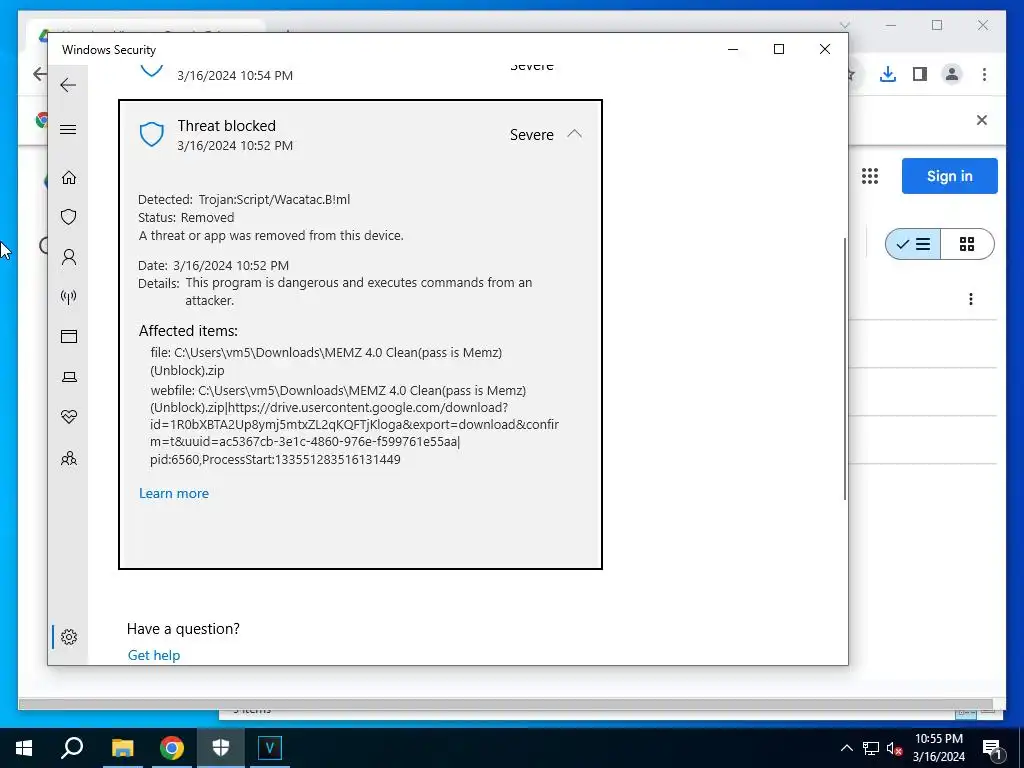Show hidden system tray icons

[x=846, y=748]
